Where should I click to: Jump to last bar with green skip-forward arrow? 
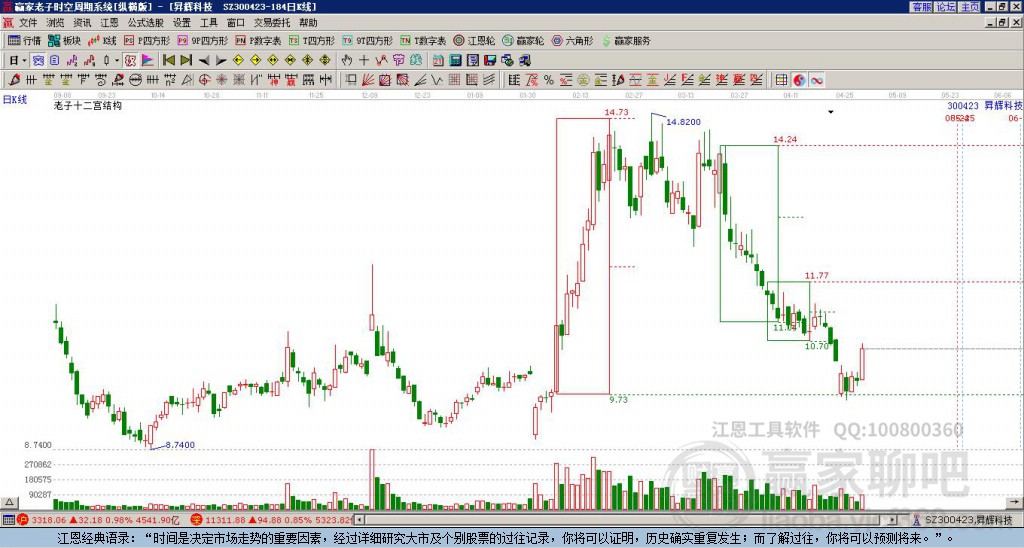(186, 61)
